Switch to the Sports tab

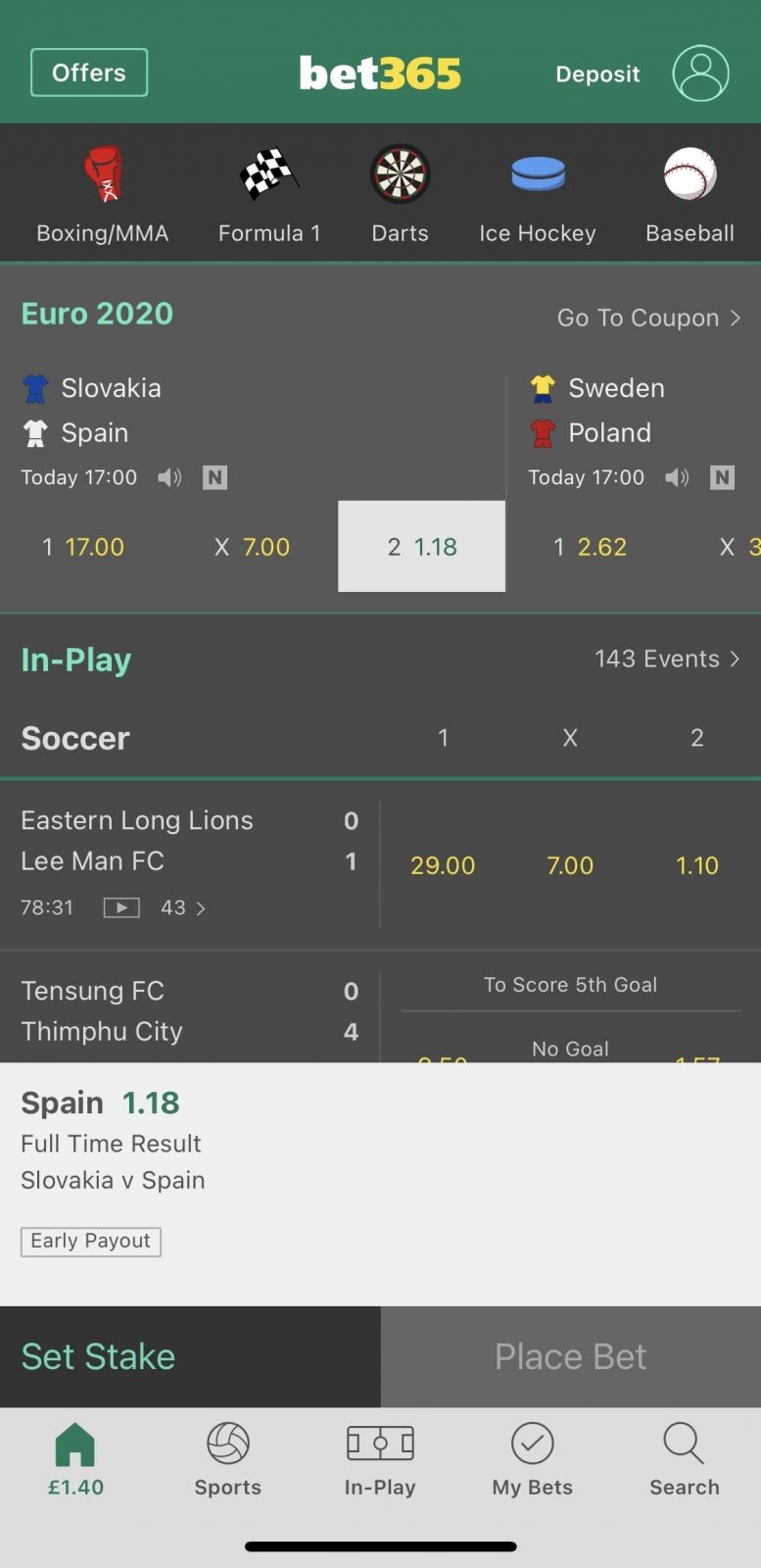point(228,1459)
